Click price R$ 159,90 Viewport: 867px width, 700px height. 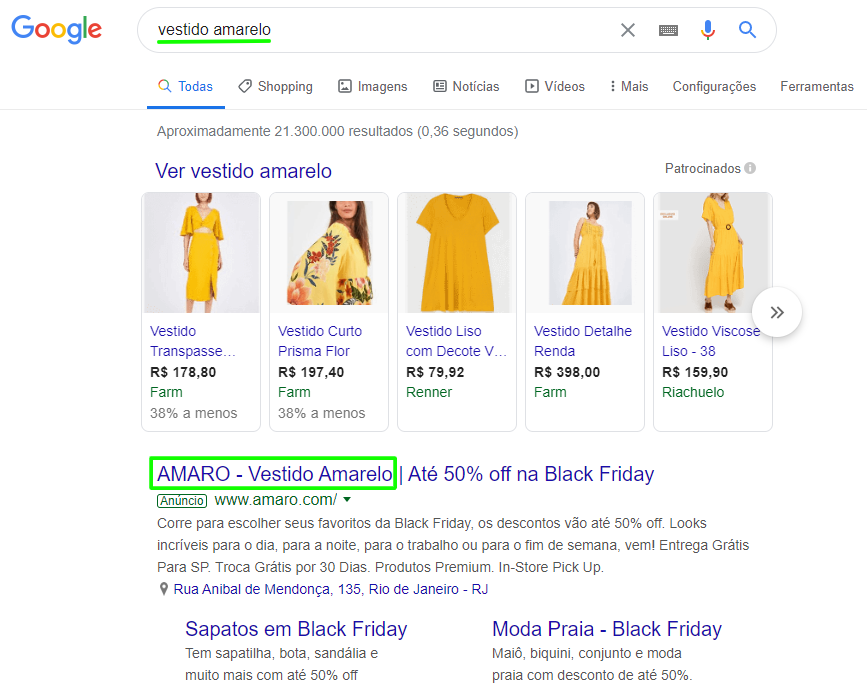(x=695, y=372)
